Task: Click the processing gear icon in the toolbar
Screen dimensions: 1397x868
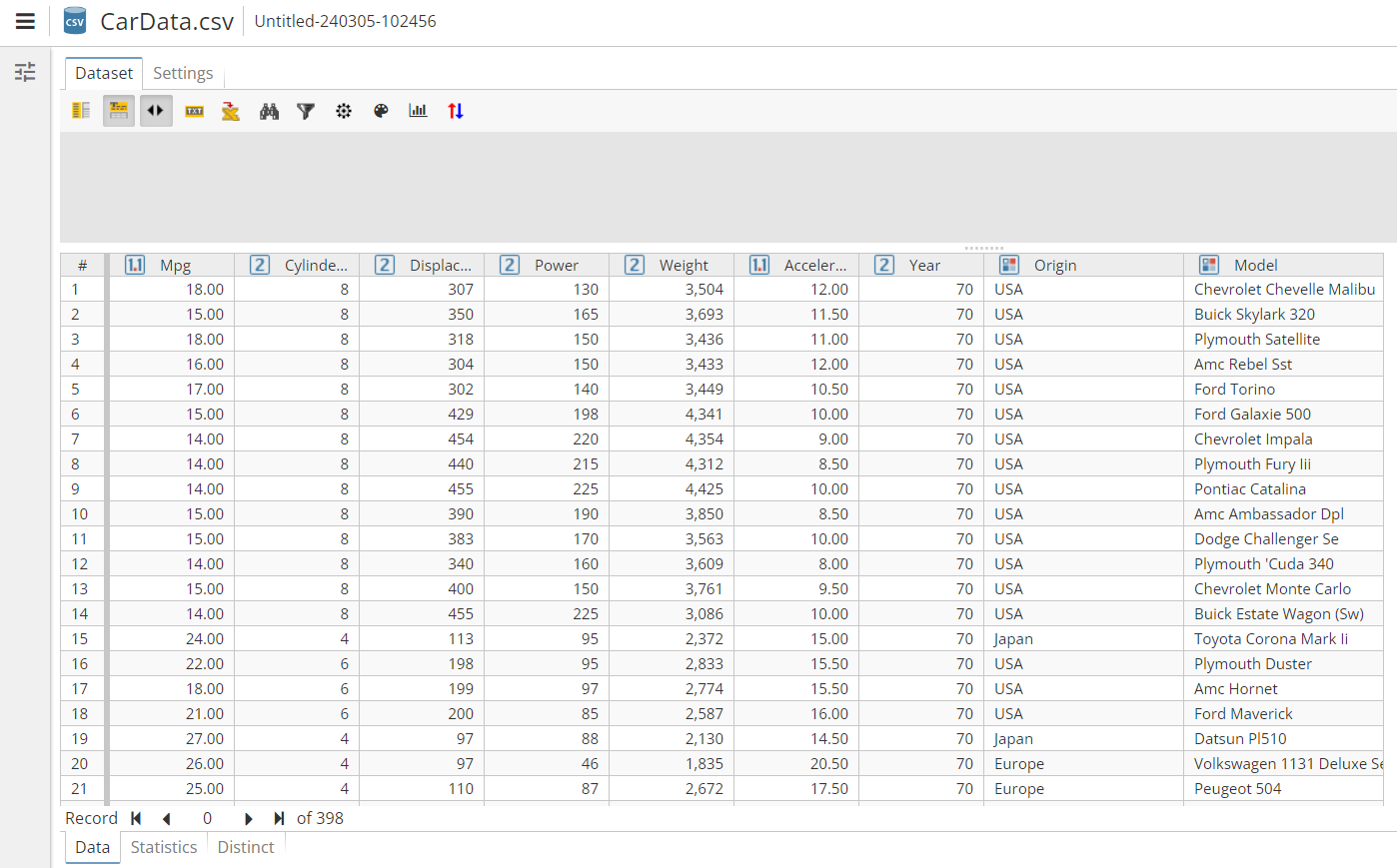Action: tap(343, 110)
